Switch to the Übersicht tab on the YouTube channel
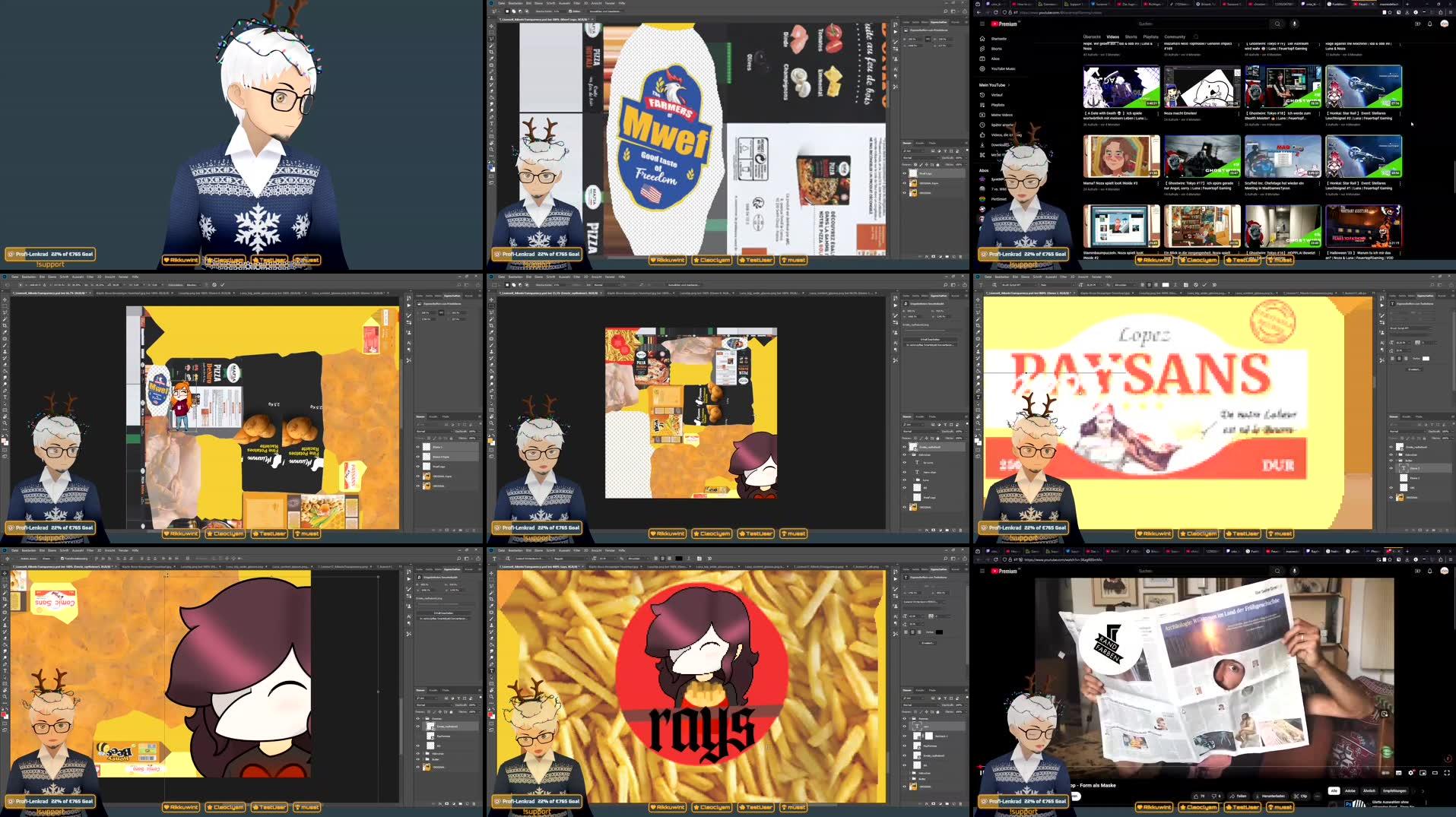Screen dimensions: 1456x817 click(1092, 36)
